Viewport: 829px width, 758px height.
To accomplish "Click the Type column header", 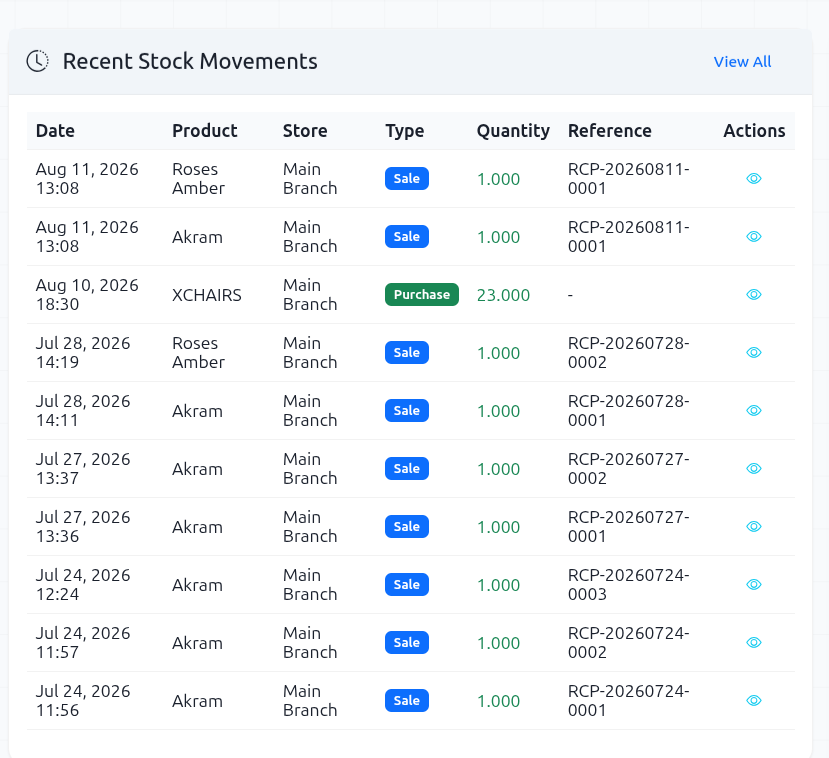I will (404, 131).
